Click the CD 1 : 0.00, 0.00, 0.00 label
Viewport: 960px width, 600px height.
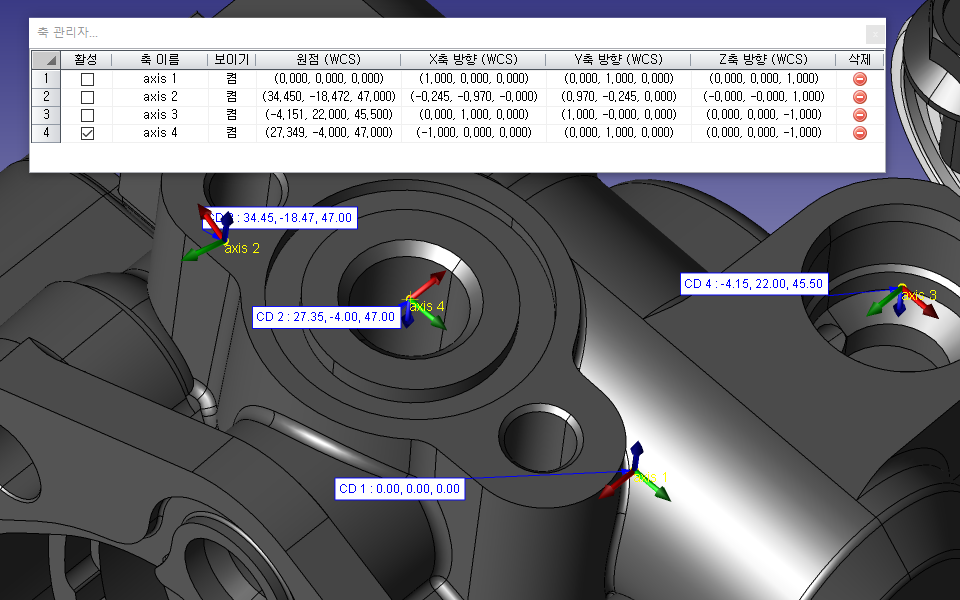coord(399,489)
